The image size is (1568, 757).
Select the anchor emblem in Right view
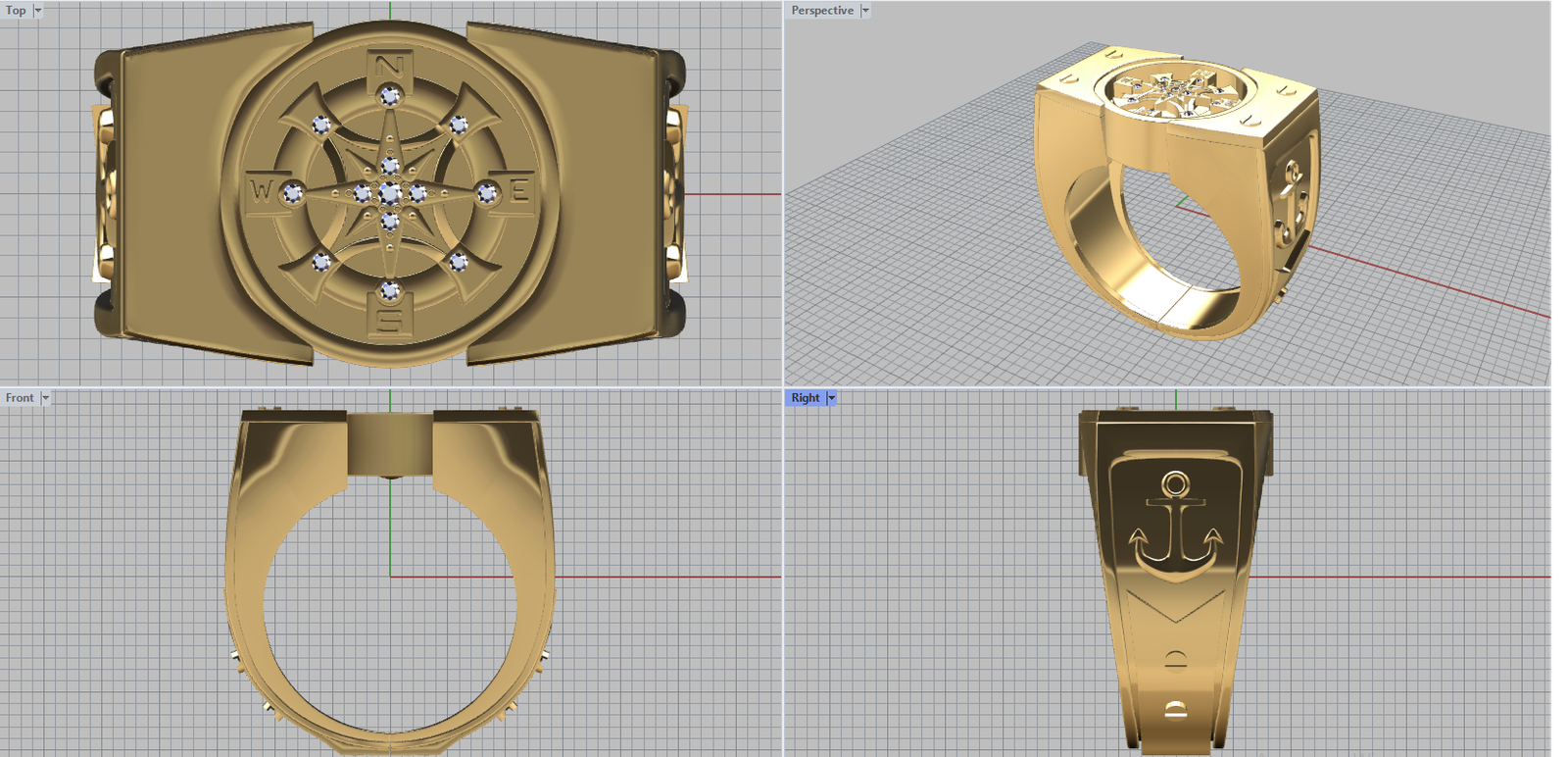tap(1175, 530)
